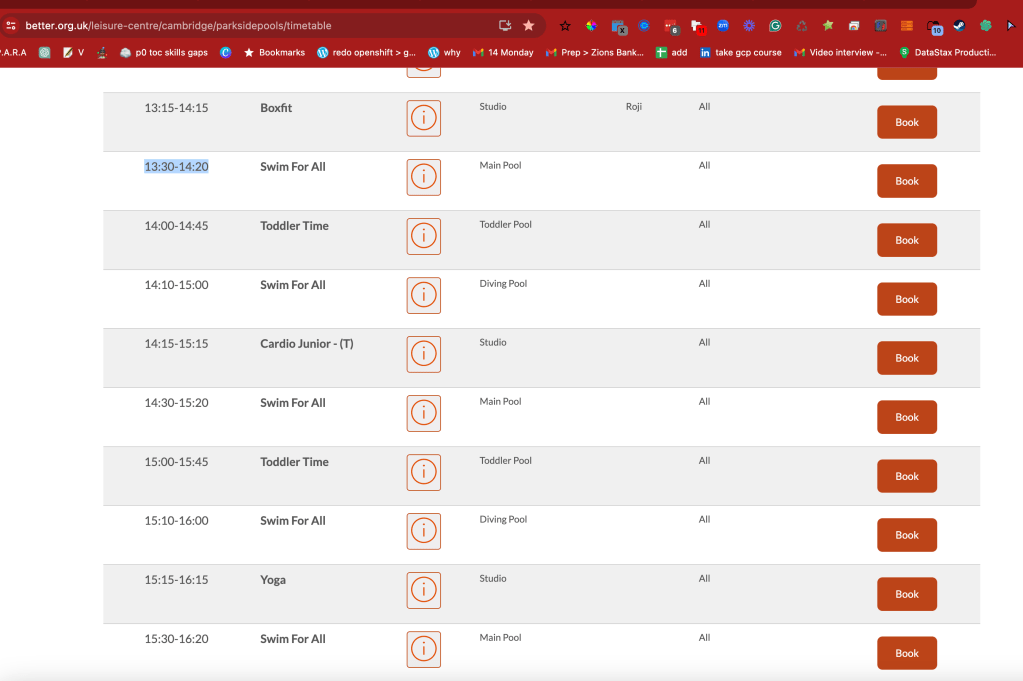
Task: Click the install app icon in address bar
Action: click(505, 25)
